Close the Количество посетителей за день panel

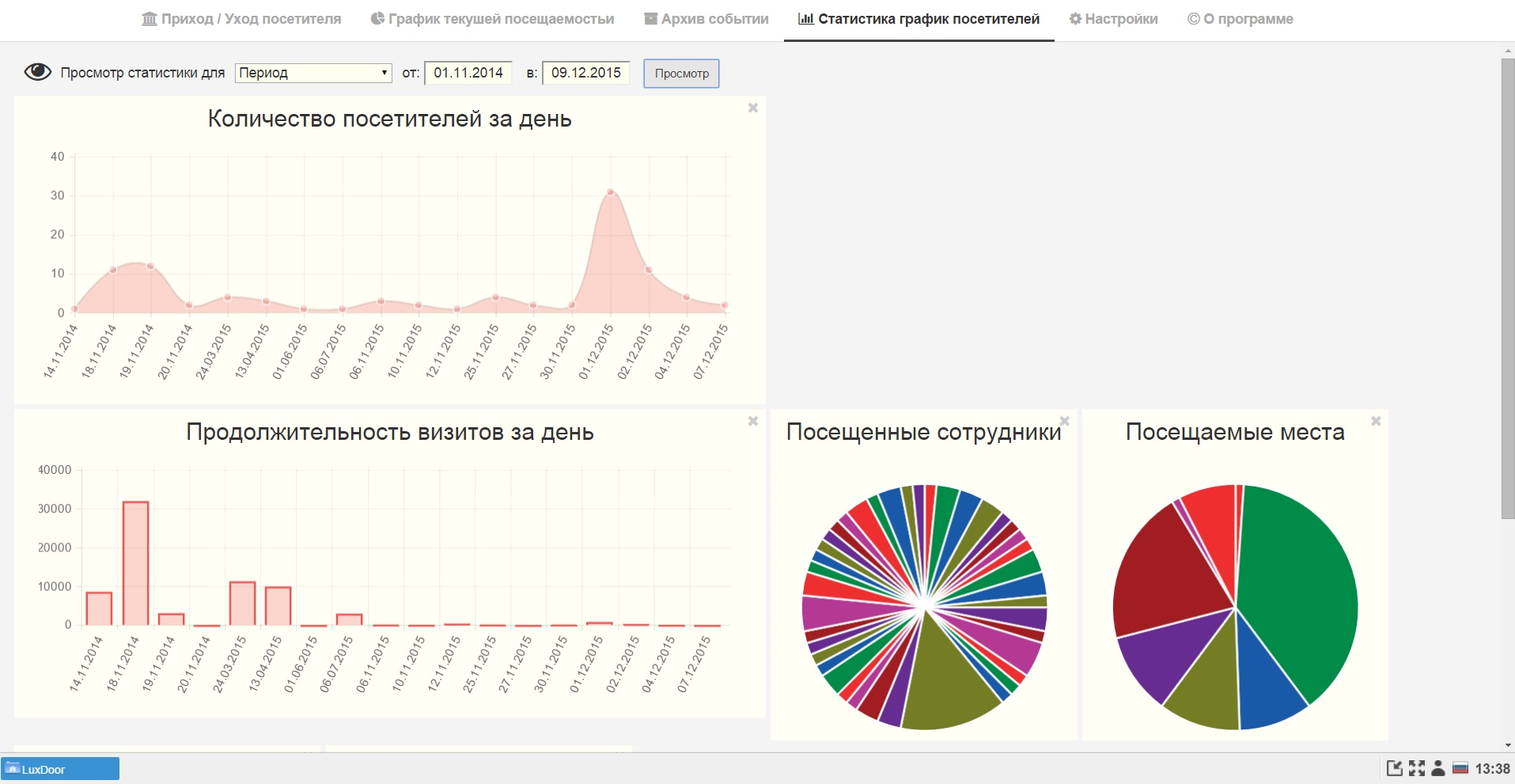[x=753, y=108]
